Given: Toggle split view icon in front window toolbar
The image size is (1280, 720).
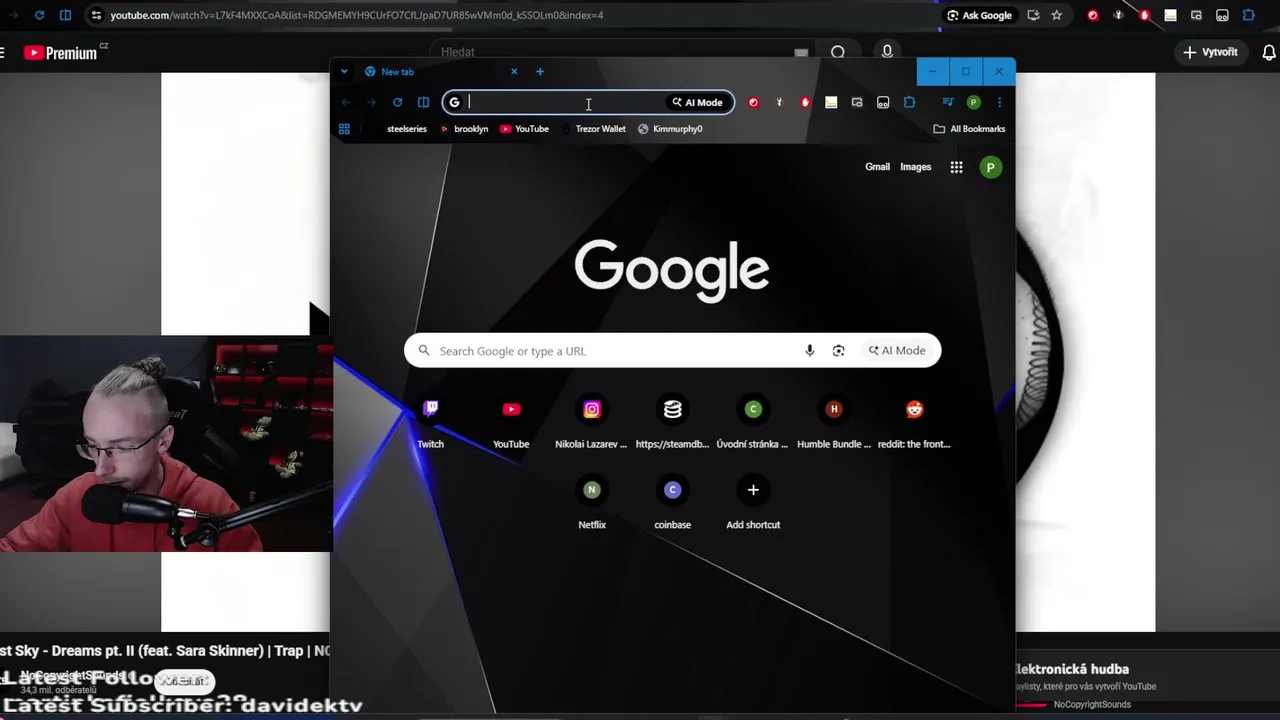Looking at the screenshot, I should coord(423,102).
